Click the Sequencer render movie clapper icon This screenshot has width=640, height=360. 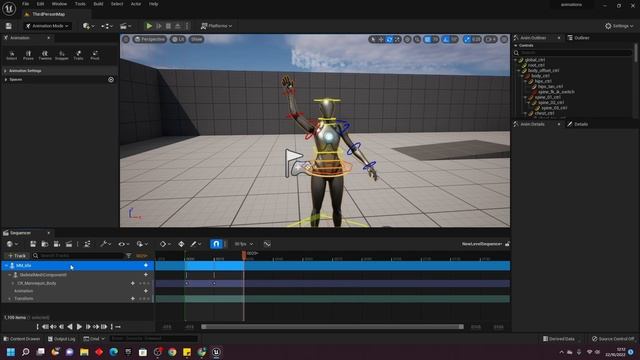click(x=69, y=244)
